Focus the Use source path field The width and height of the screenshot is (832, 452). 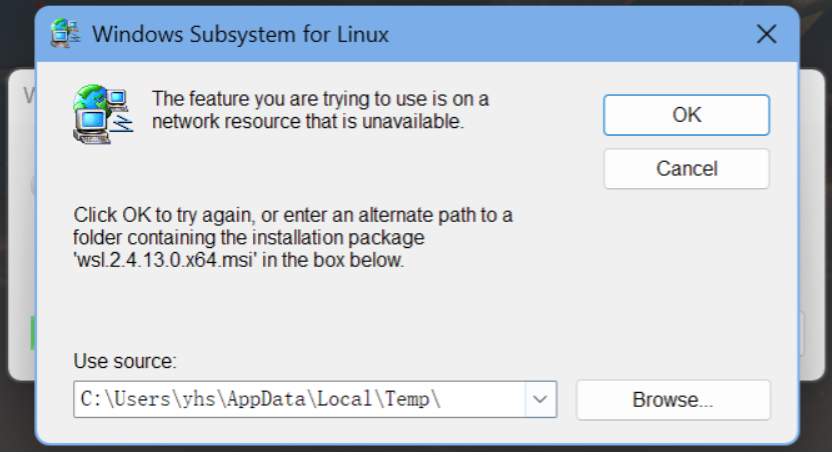300,399
